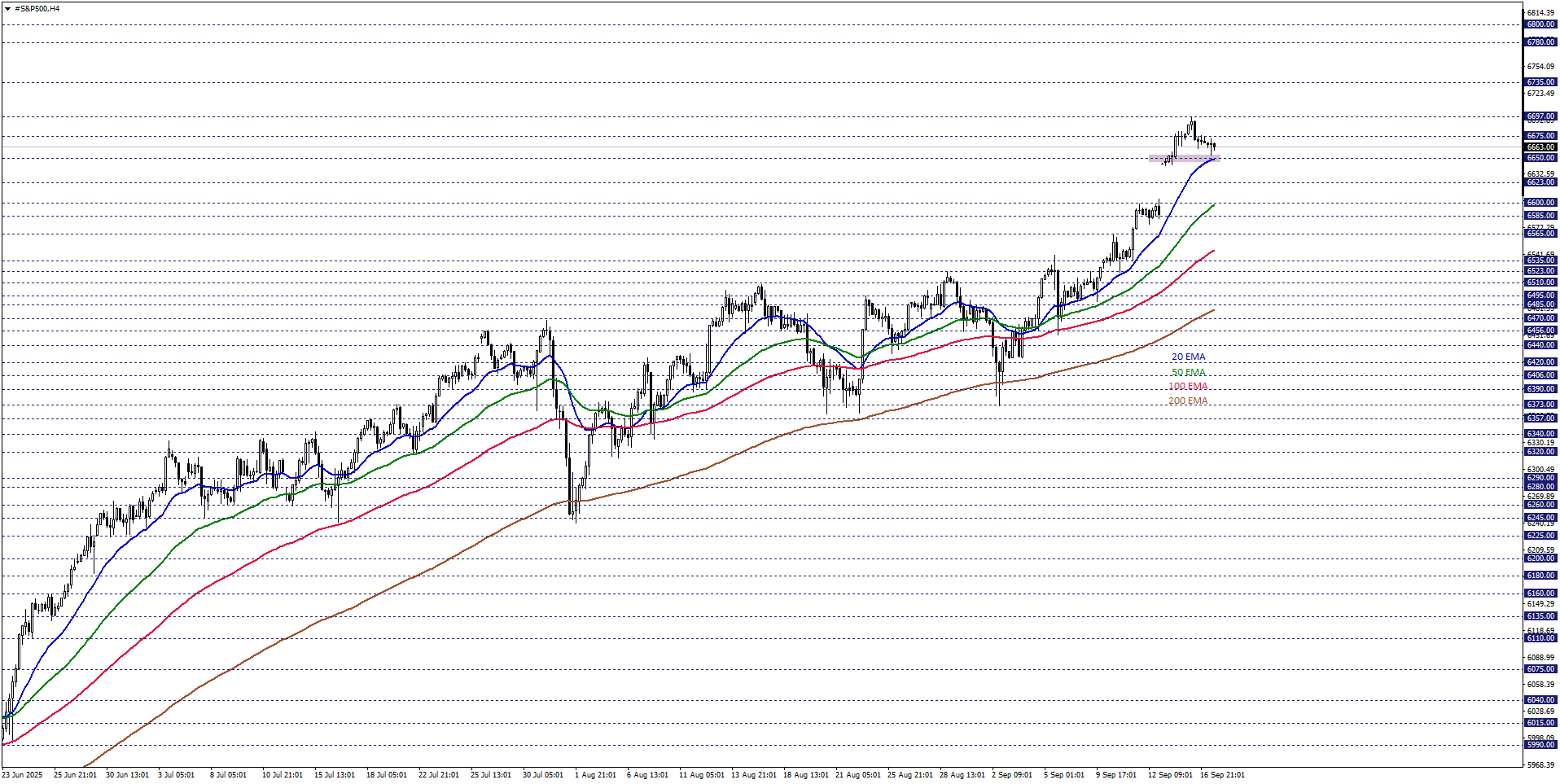
Task: Click the 5990.00 price level label
Action: point(1540,745)
